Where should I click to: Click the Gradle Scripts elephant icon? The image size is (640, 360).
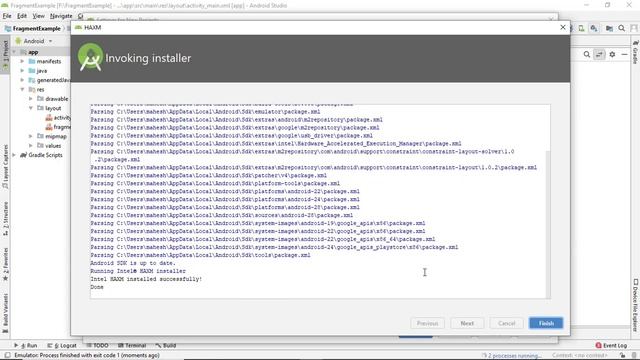(23, 155)
